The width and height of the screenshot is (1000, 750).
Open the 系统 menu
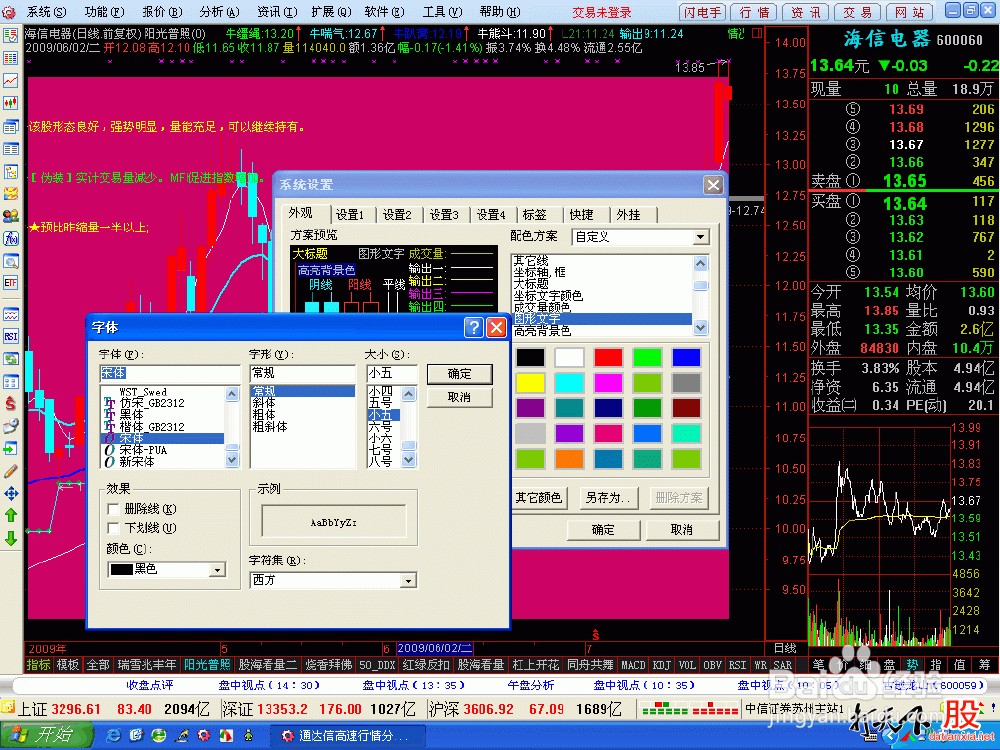pyautogui.click(x=46, y=11)
